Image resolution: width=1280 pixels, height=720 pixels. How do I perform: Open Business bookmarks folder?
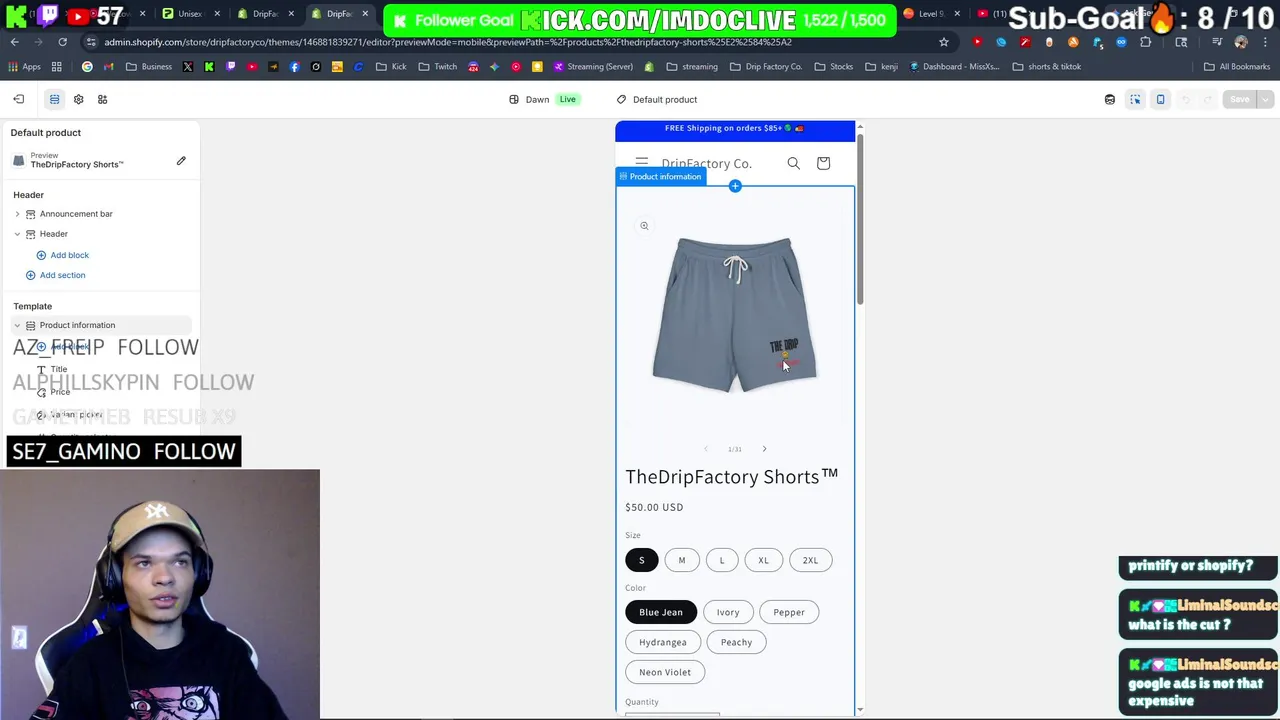[x=149, y=67]
